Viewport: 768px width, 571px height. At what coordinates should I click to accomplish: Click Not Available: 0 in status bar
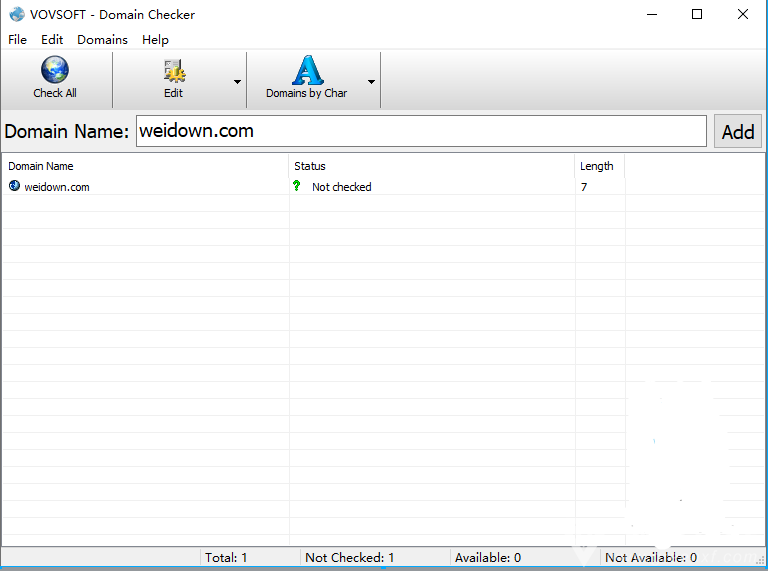coord(651,558)
